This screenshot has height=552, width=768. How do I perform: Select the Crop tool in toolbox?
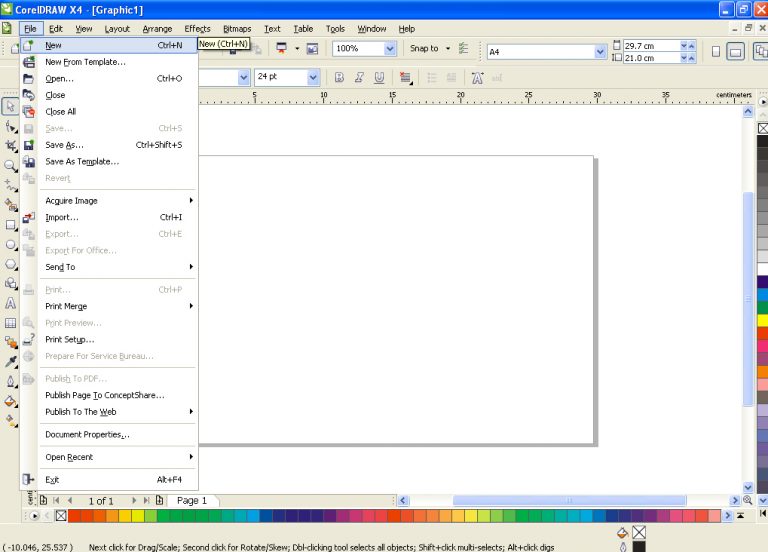[x=10, y=146]
